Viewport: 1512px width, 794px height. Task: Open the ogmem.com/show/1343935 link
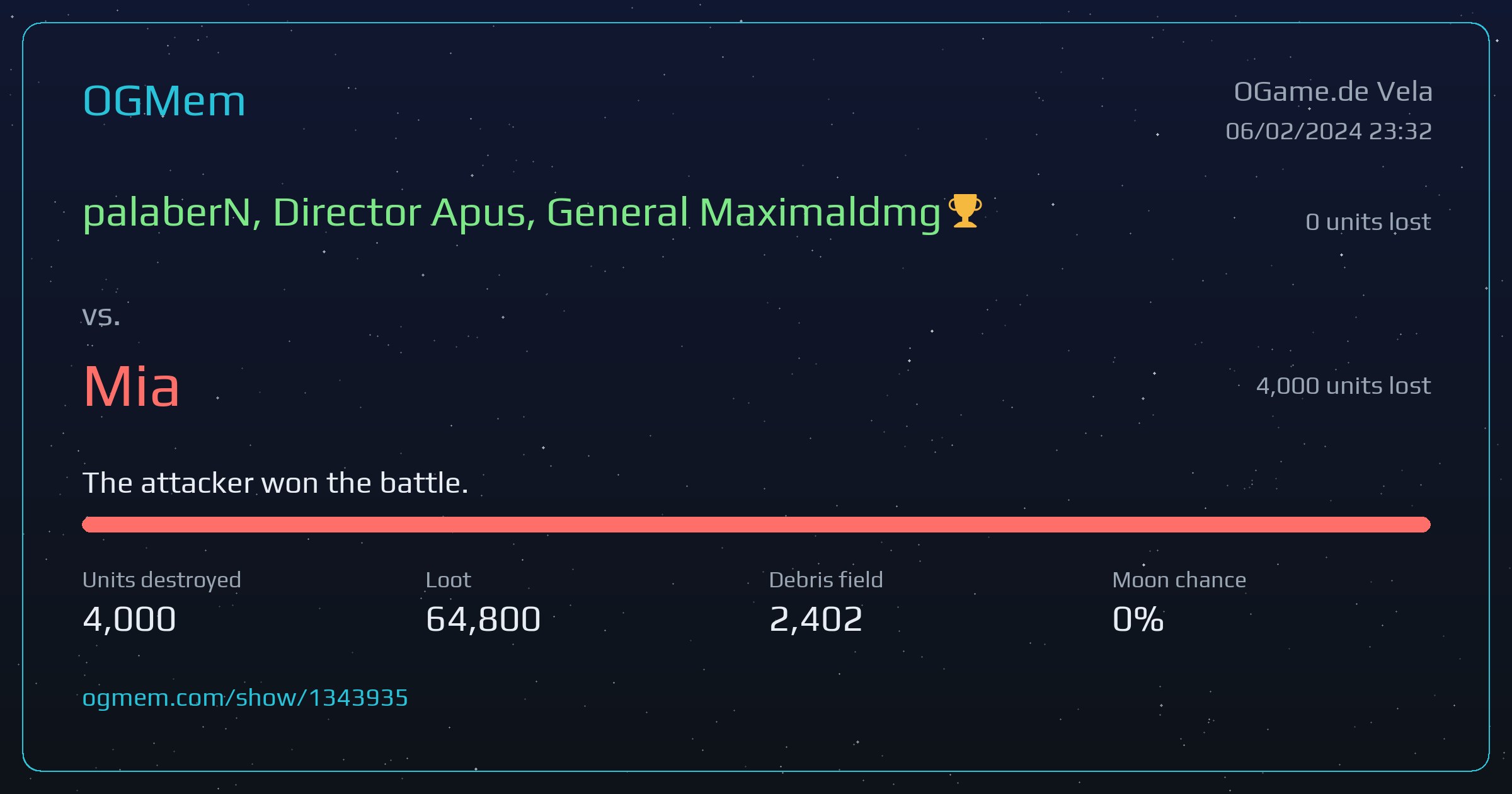(x=245, y=698)
